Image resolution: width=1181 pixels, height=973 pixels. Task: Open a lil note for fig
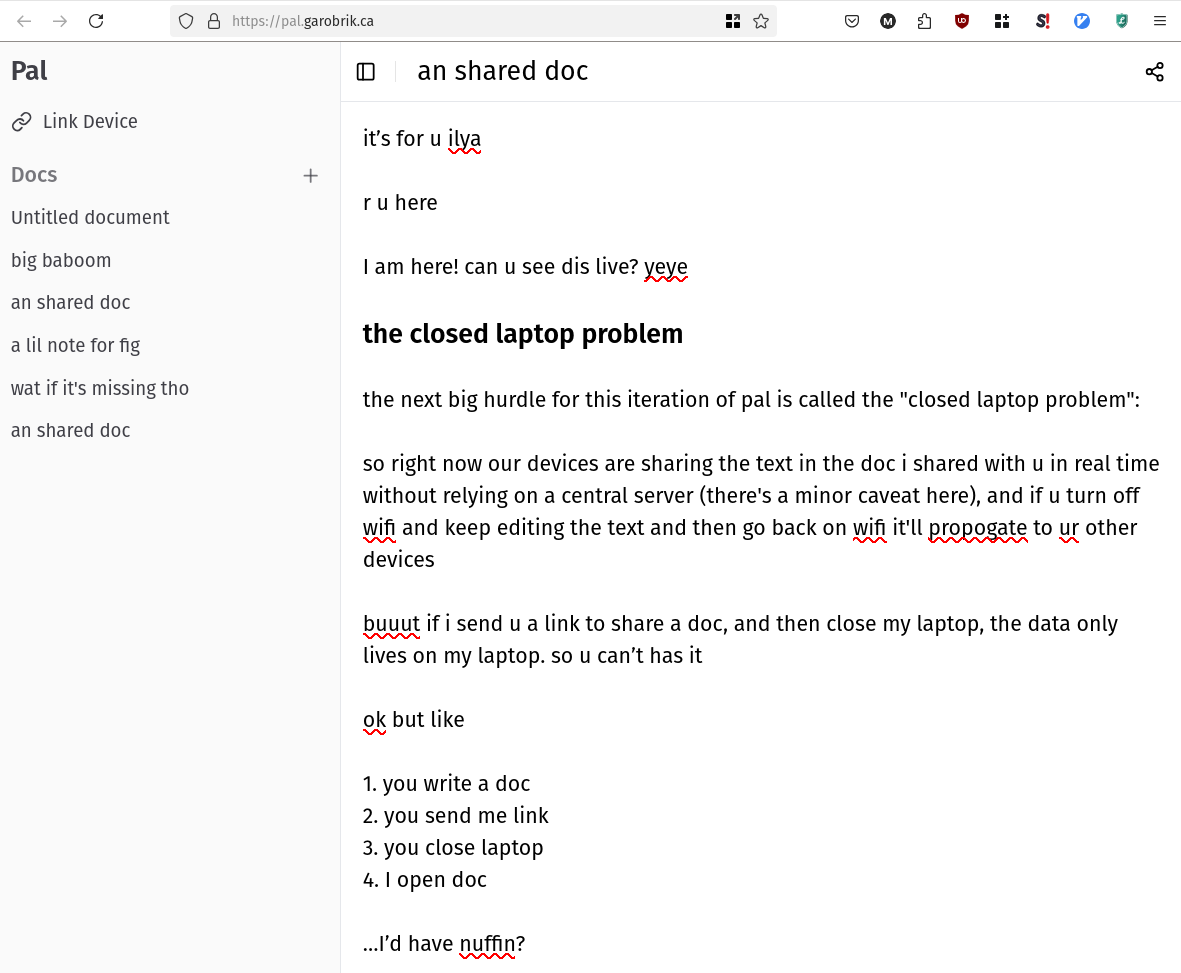point(75,345)
